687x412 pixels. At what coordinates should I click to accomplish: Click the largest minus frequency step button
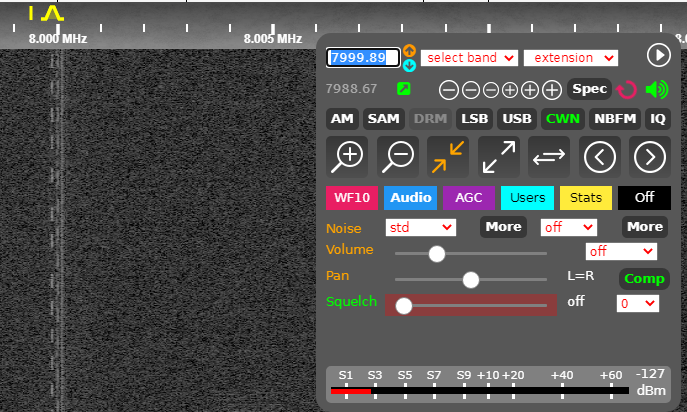point(449,90)
